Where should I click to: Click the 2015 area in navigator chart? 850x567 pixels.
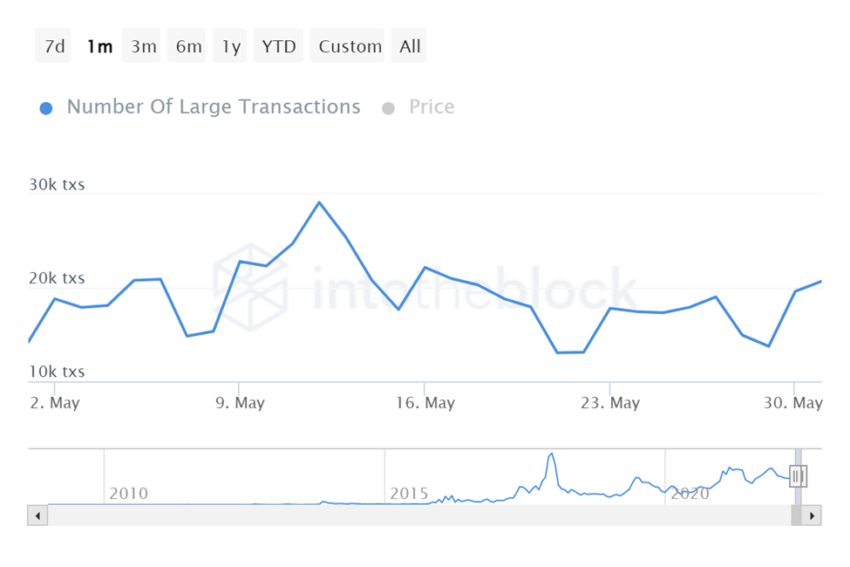[409, 493]
